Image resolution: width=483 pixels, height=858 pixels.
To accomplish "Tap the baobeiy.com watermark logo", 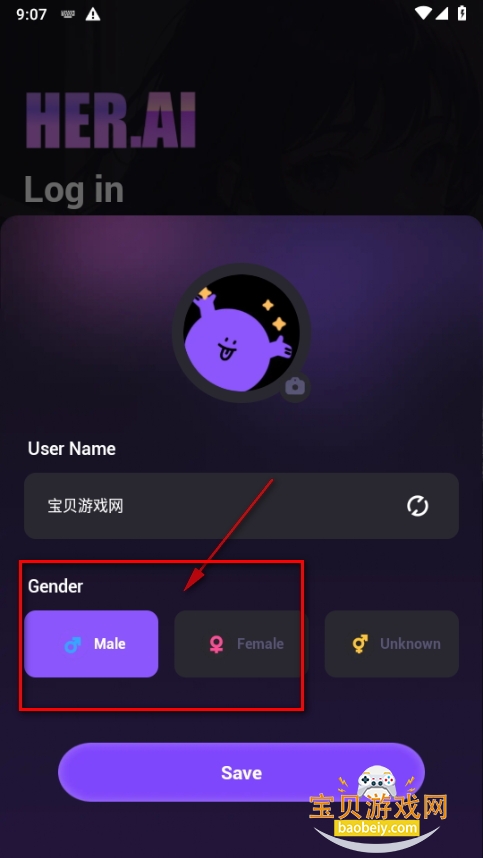I will (x=379, y=809).
